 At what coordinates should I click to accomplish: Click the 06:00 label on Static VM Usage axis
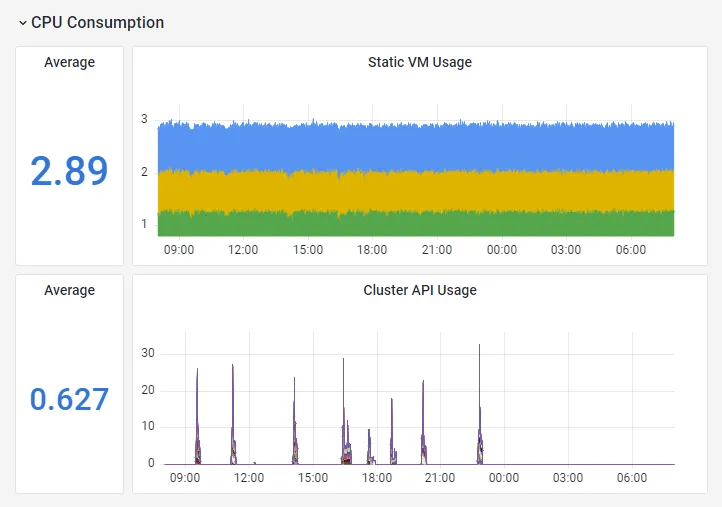(x=631, y=250)
